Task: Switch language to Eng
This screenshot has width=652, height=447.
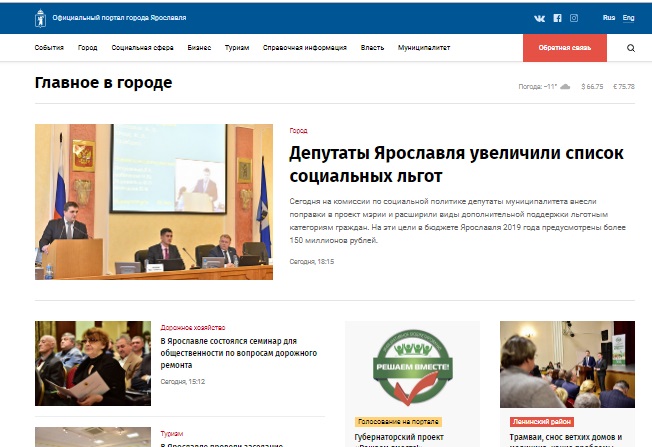Action: point(628,17)
